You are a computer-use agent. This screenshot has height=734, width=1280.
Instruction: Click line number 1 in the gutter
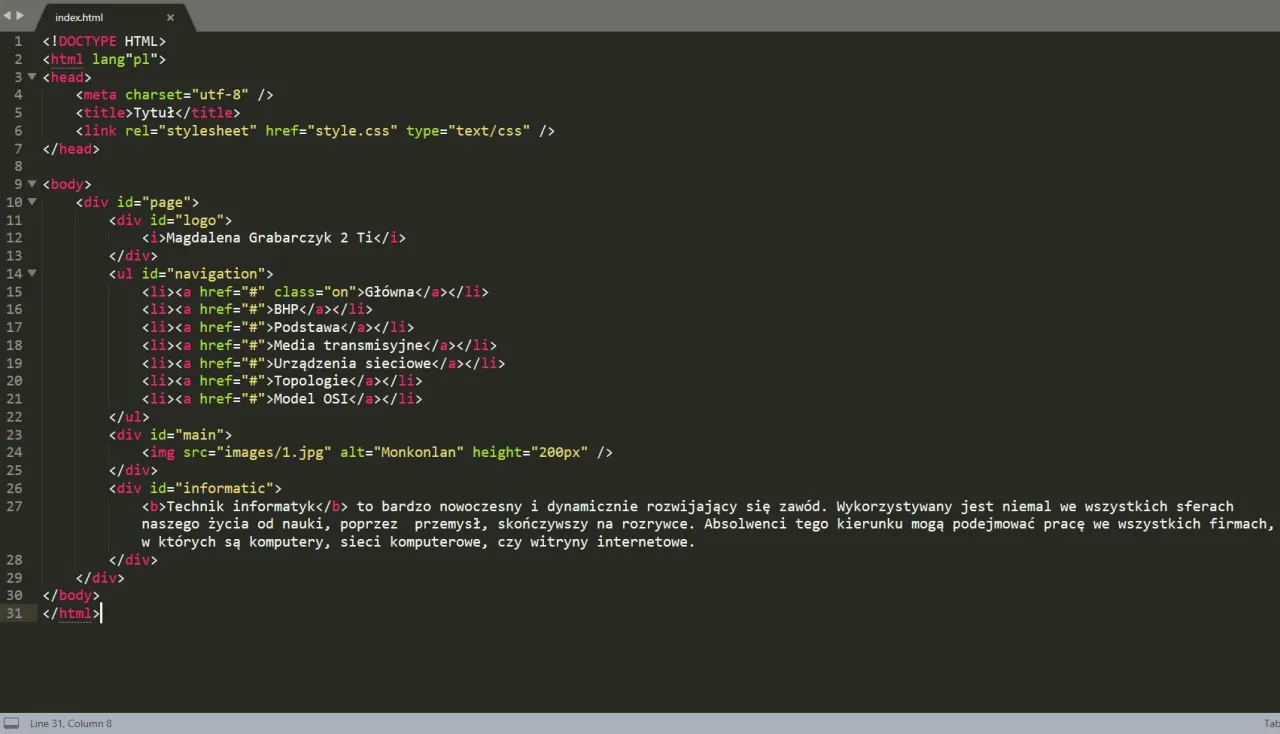(18, 41)
